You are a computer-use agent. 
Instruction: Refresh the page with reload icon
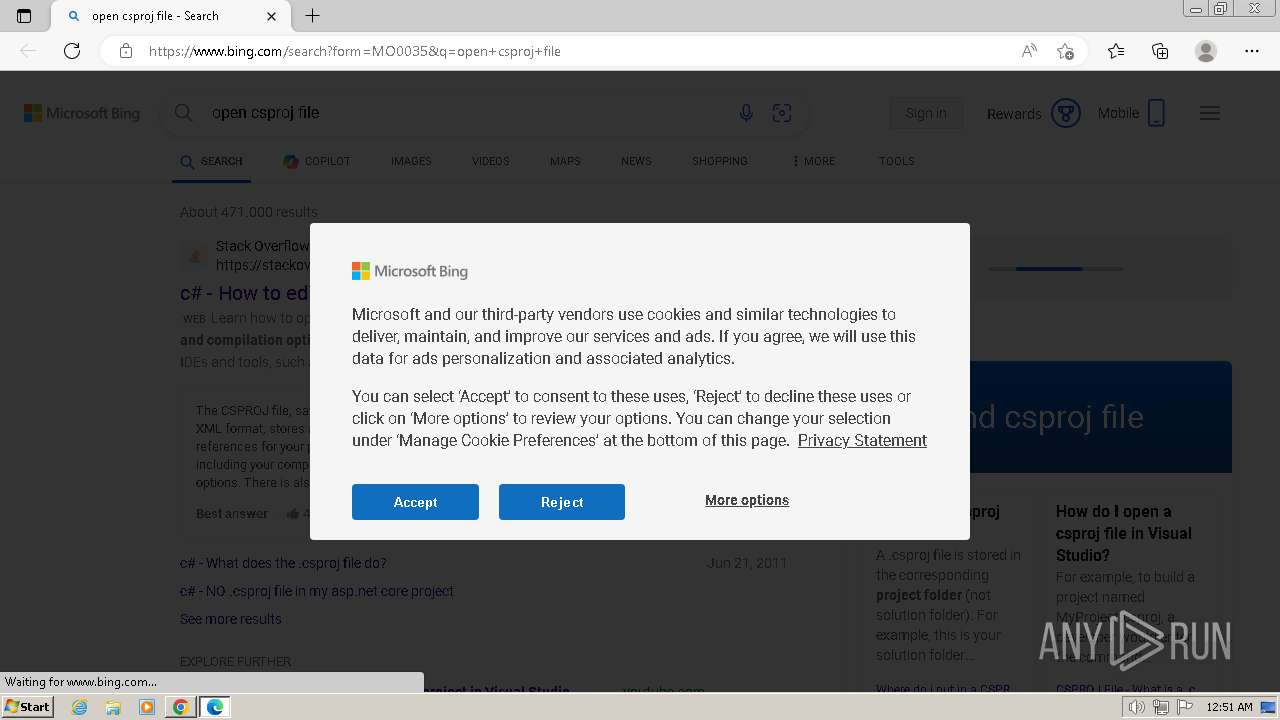72,51
